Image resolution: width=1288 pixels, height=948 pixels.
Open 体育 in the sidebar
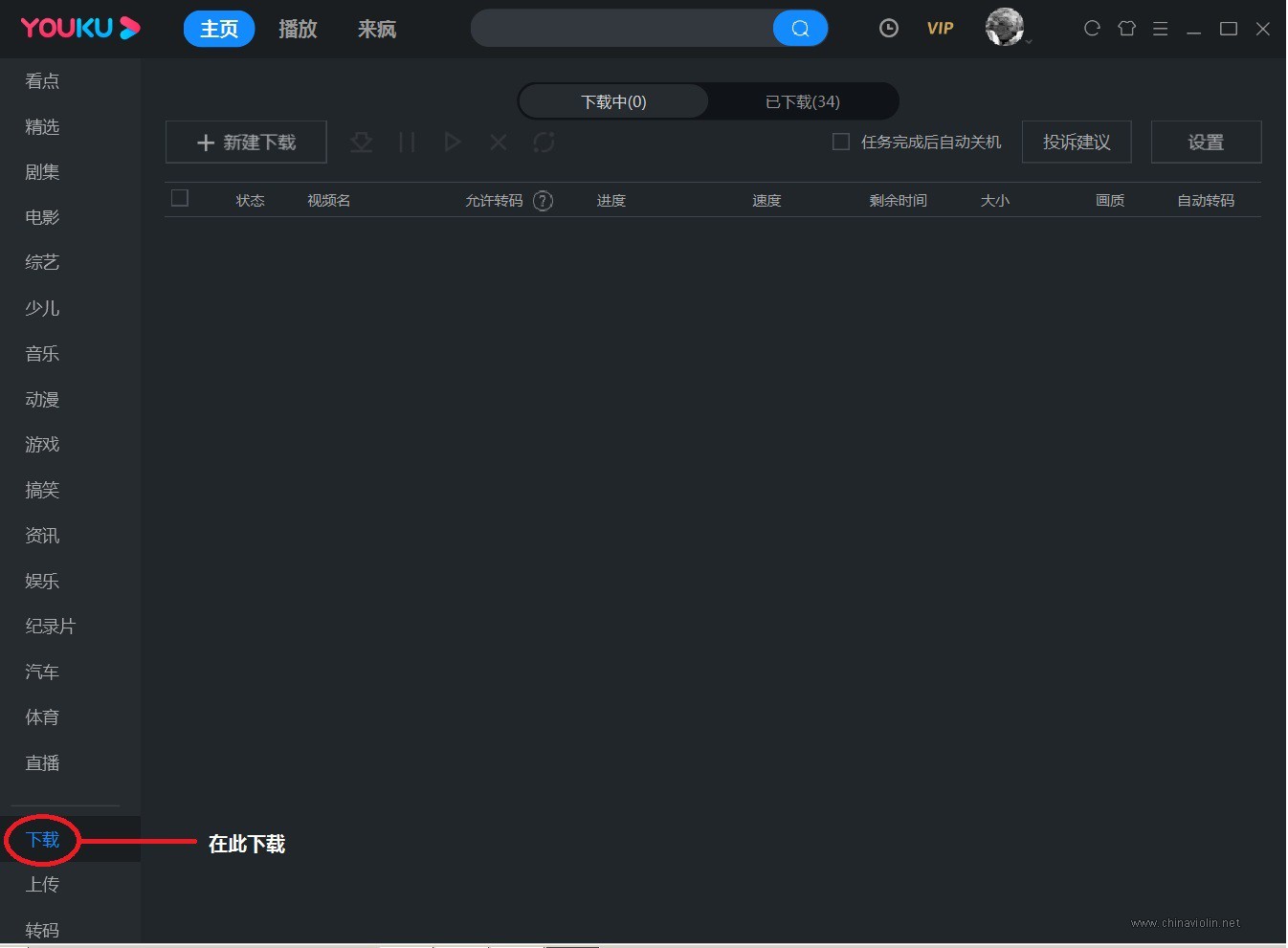pos(42,717)
